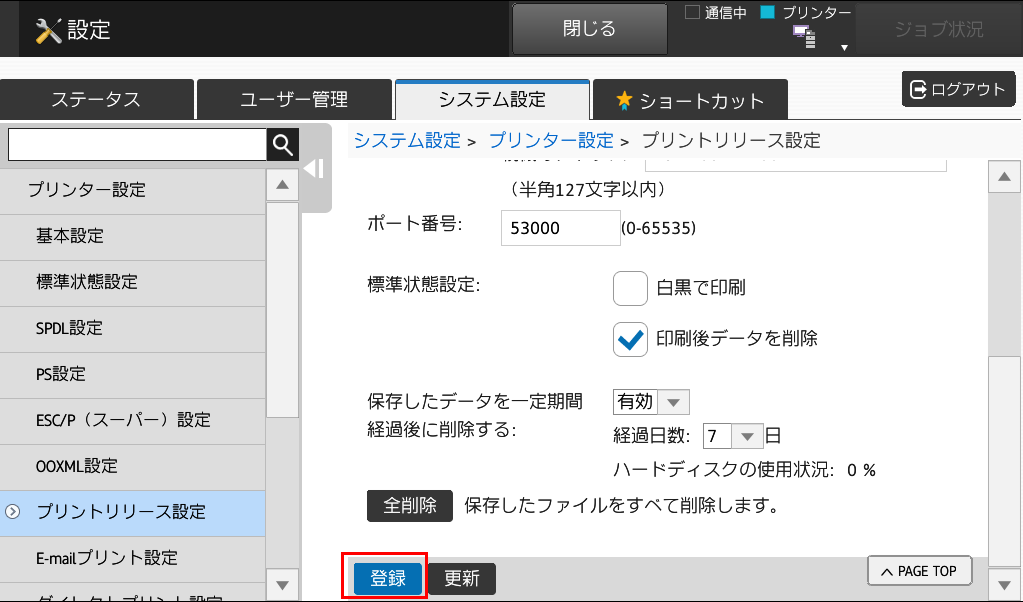Click the 閉じる button
1023x602 pixels.
pyautogui.click(x=590, y=29)
